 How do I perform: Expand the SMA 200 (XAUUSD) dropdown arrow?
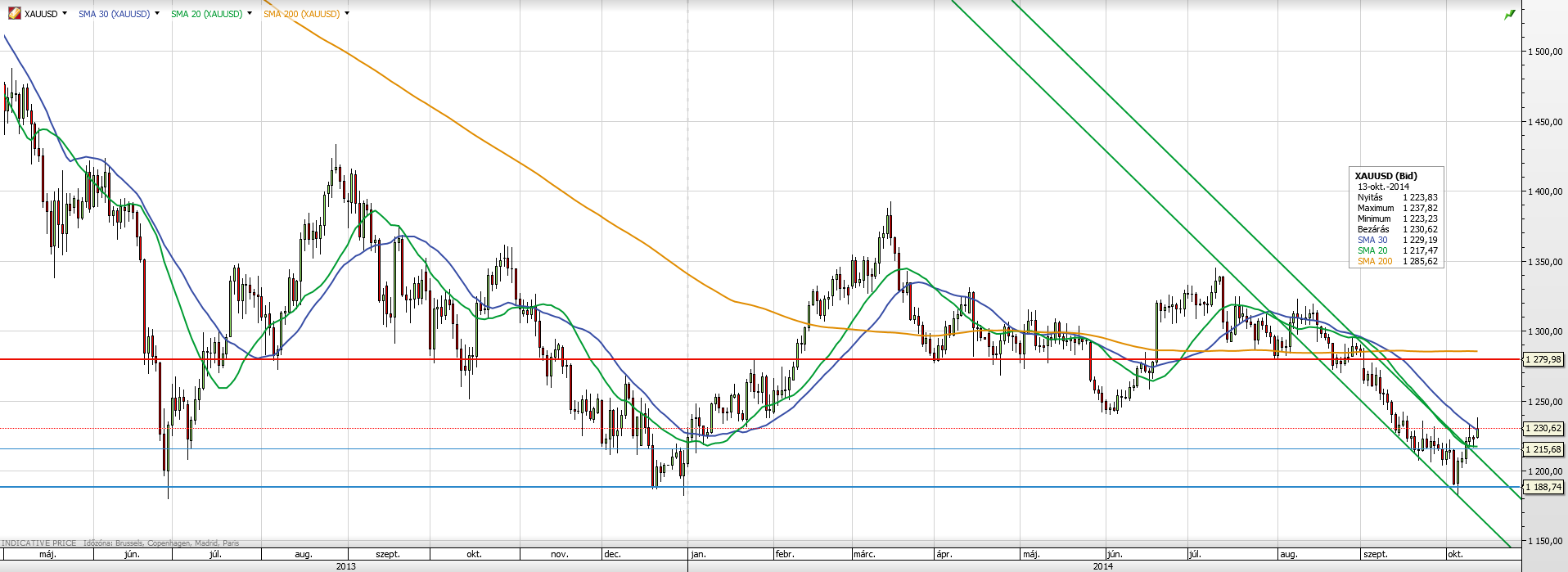click(x=347, y=13)
